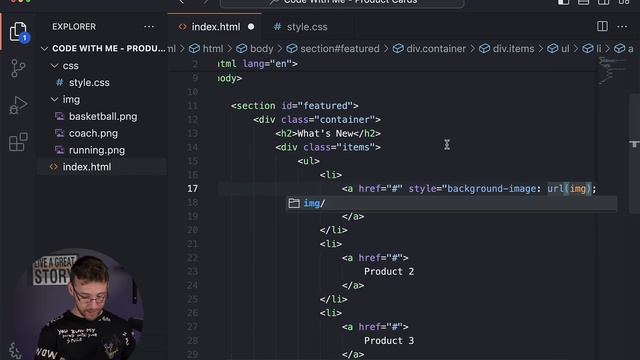Collapse the img folder
640x360 pixels.
click(x=54, y=100)
